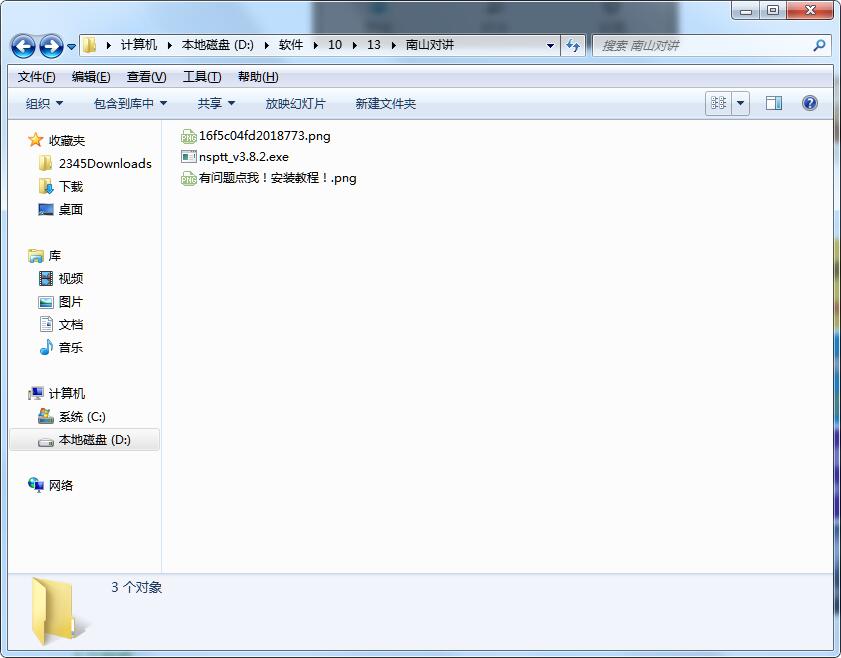Select 南山对讲 in the address breadcrumb
This screenshot has width=841, height=658.
point(430,45)
